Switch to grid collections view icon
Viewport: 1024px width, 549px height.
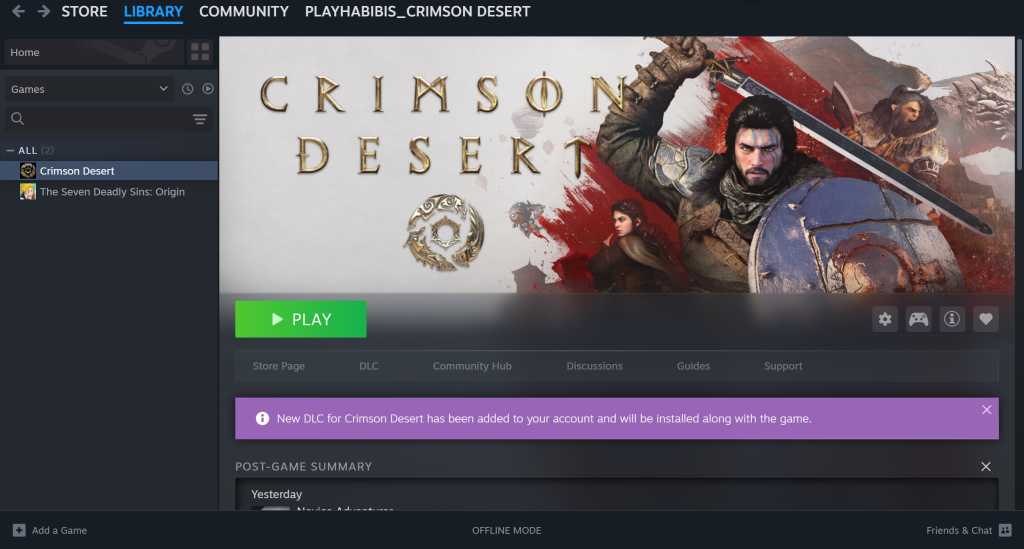(x=200, y=52)
